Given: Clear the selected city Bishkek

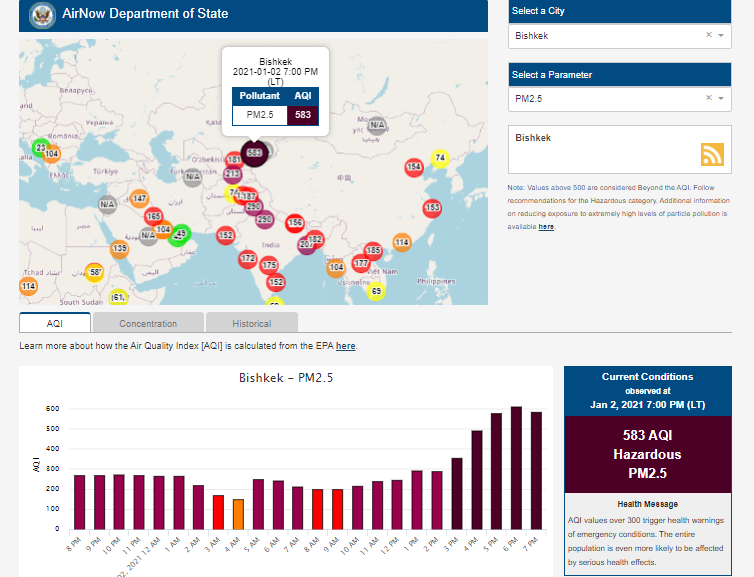Looking at the screenshot, I should (708, 35).
